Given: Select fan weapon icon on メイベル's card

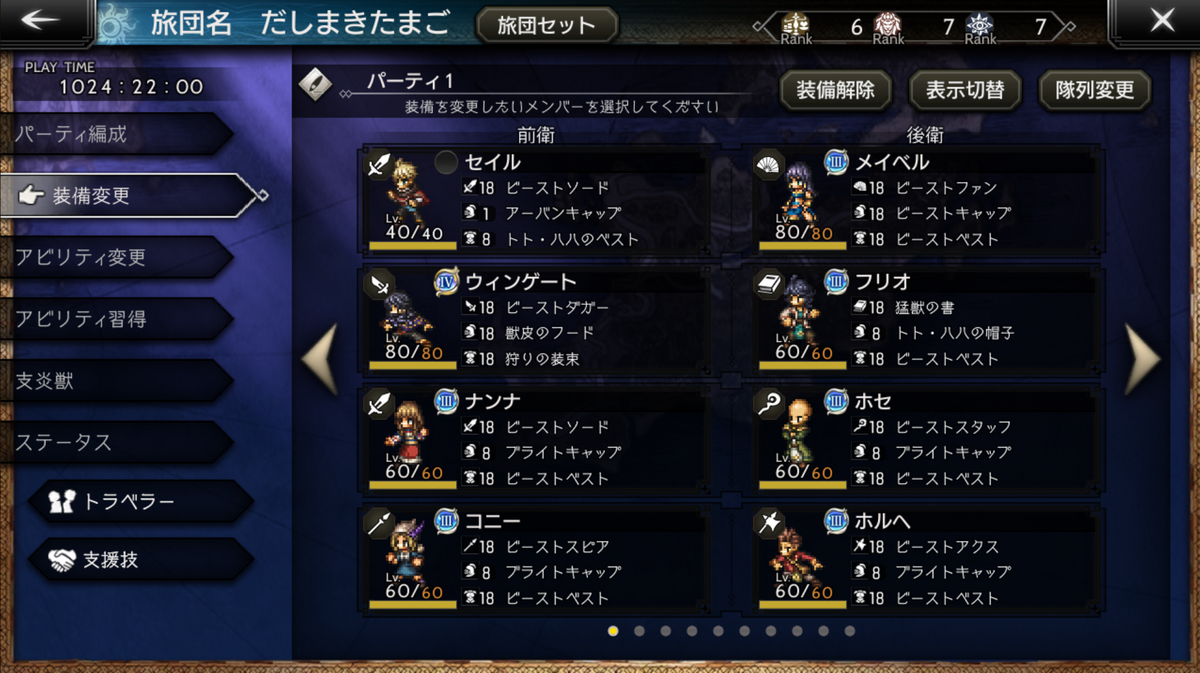Looking at the screenshot, I should pyautogui.click(x=769, y=164).
